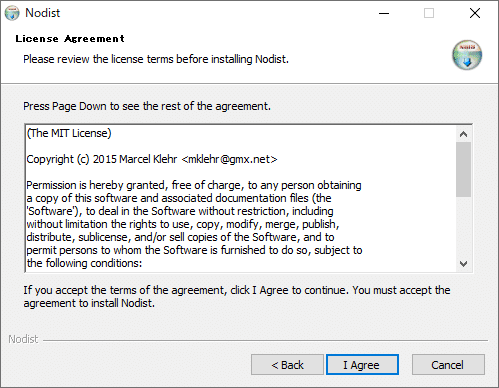The height and width of the screenshot is (388, 499).
Task: Minimize the Nodist installer window
Action: point(384,13)
